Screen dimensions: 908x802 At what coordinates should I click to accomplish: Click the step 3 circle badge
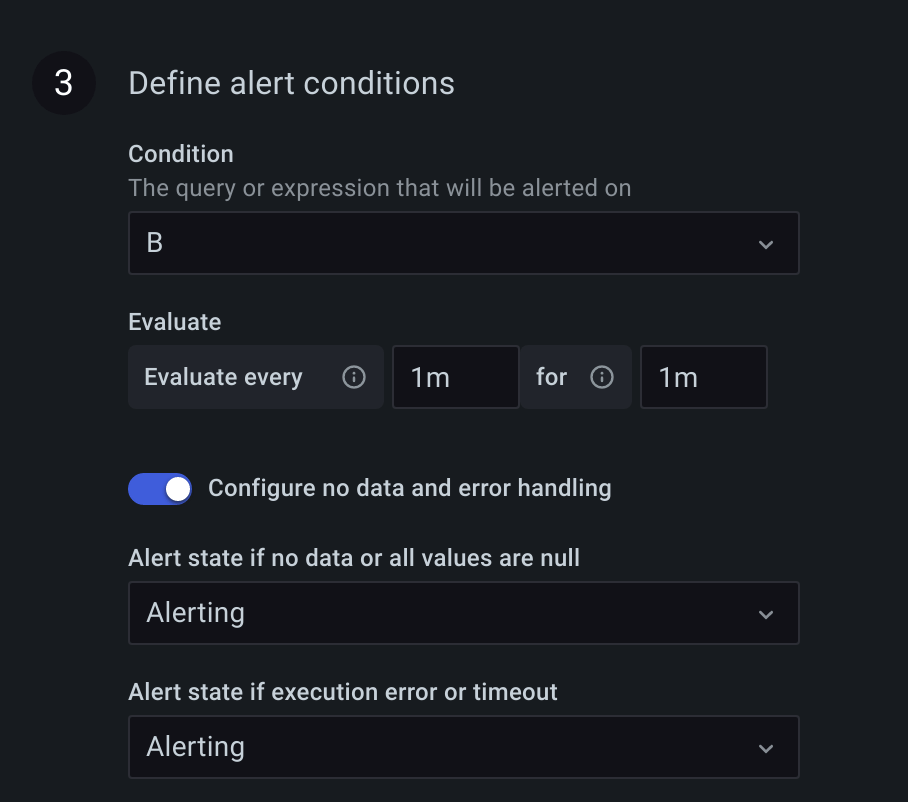63,83
